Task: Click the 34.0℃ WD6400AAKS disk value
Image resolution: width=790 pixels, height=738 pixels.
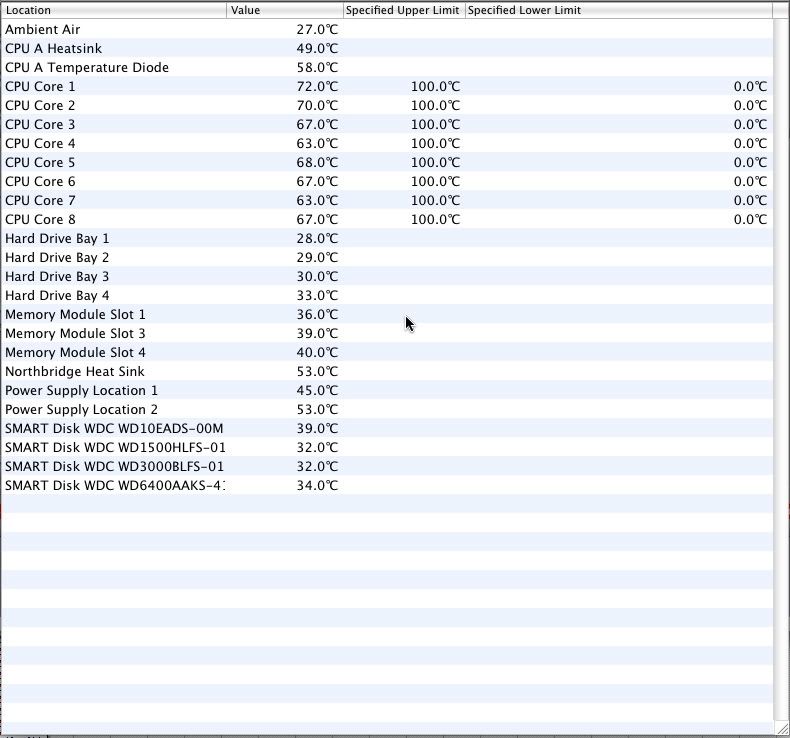Action: [x=317, y=485]
